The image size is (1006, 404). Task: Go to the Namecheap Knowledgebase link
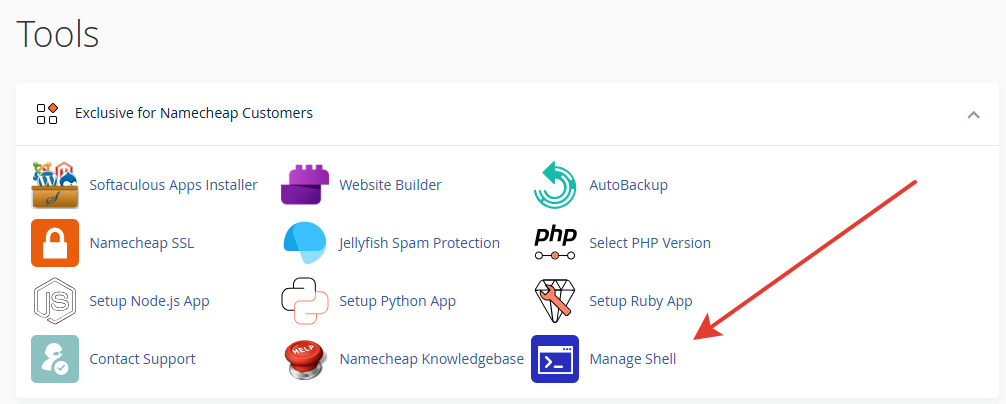tap(431, 359)
